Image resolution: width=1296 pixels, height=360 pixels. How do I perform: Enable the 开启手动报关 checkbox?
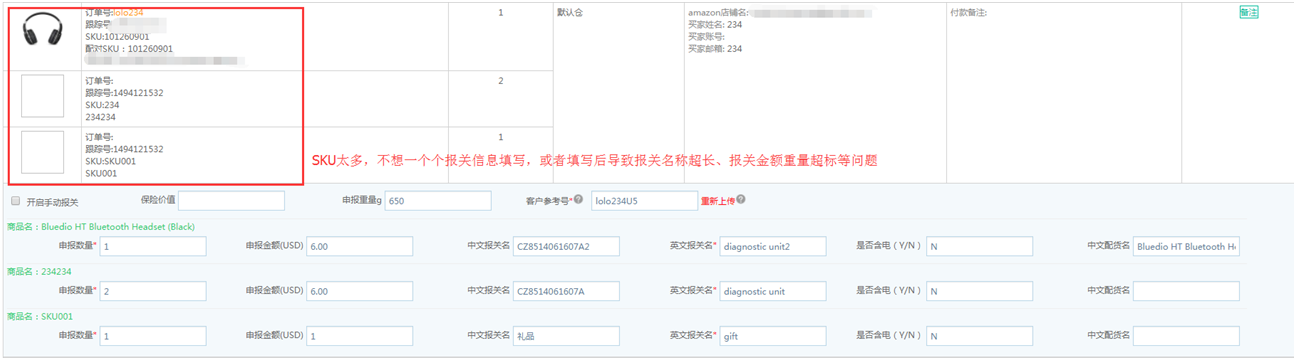pos(15,201)
